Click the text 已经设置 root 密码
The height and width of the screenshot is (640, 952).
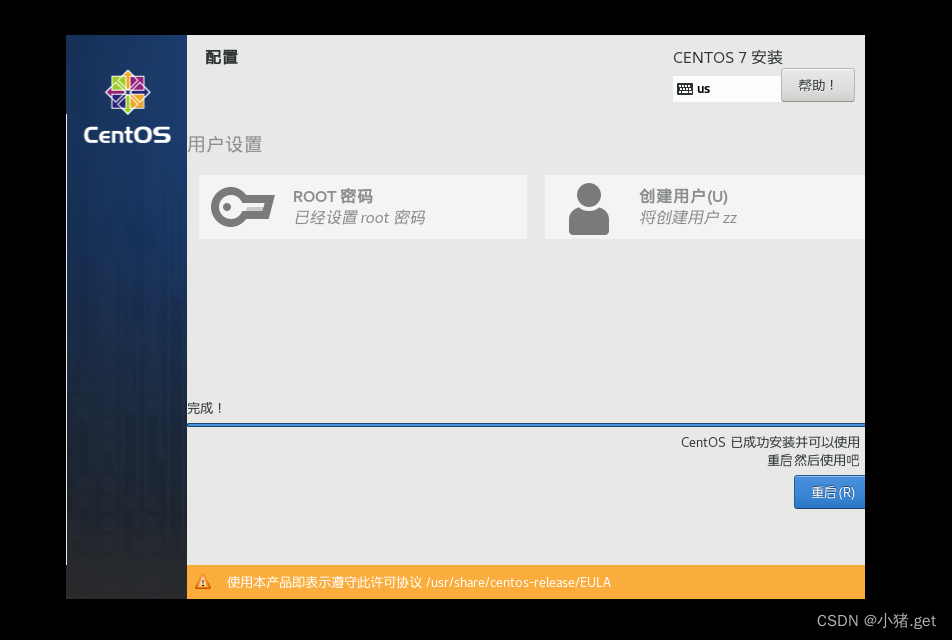359,217
